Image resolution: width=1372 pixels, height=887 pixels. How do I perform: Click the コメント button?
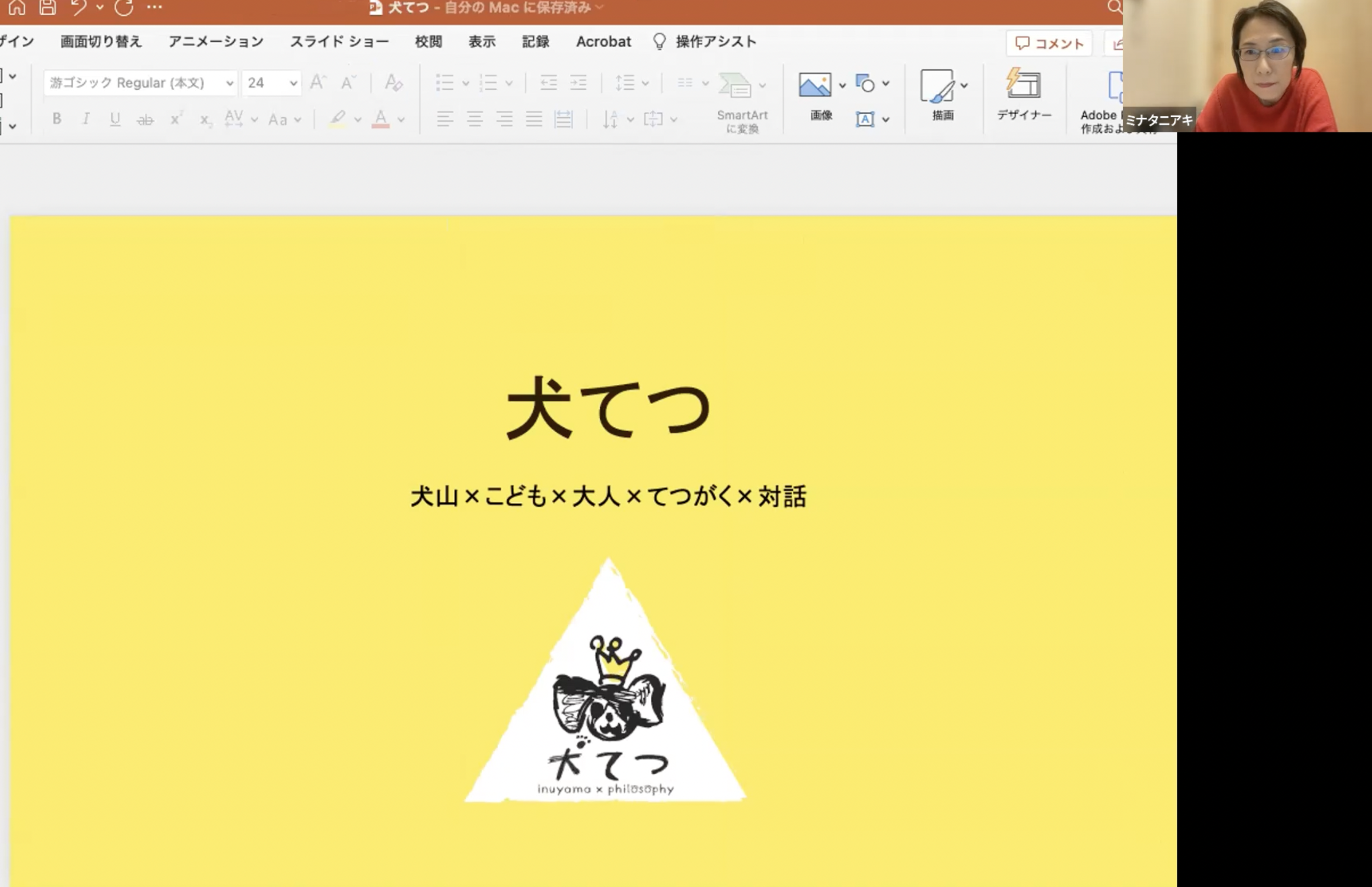(1048, 44)
